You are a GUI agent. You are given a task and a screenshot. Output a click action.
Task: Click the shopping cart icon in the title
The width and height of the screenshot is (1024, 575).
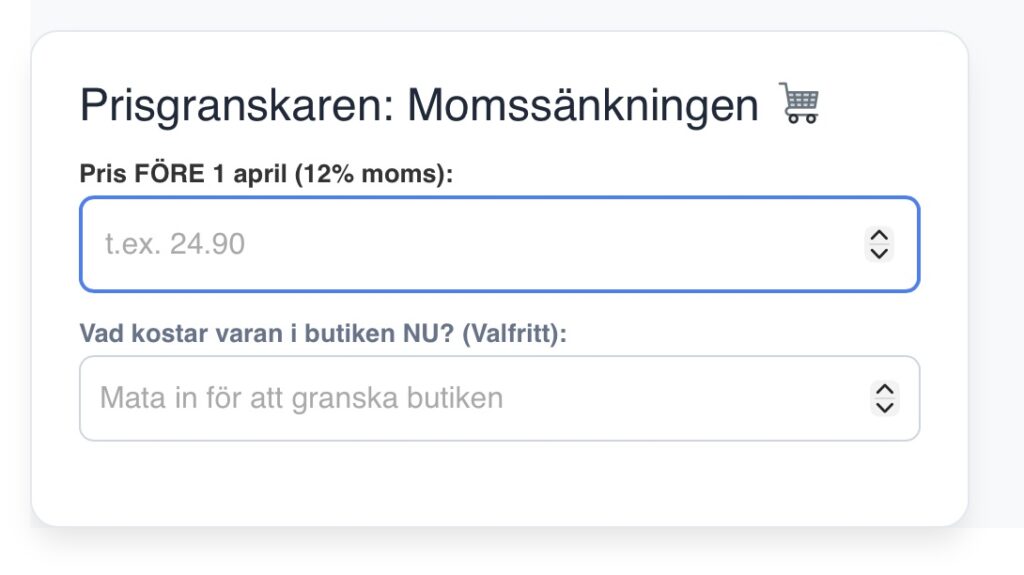pos(800,103)
